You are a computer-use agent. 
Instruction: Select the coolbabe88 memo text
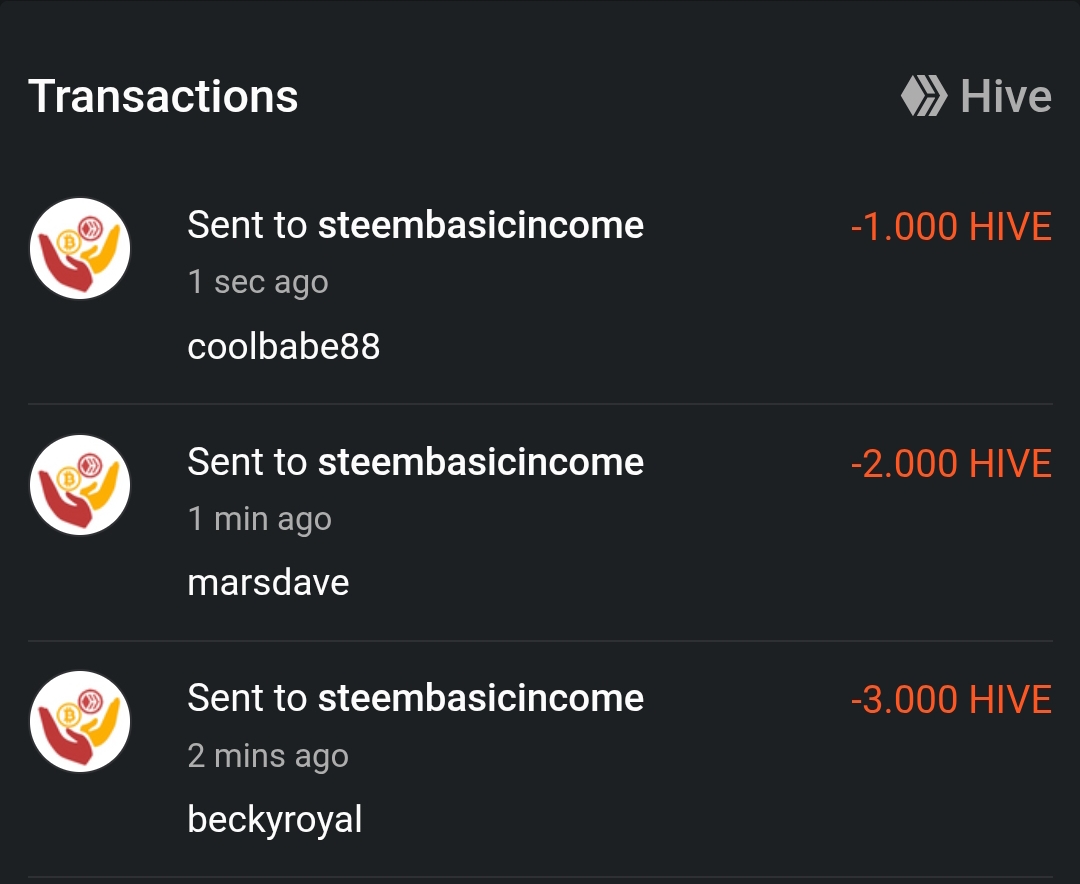pos(283,347)
